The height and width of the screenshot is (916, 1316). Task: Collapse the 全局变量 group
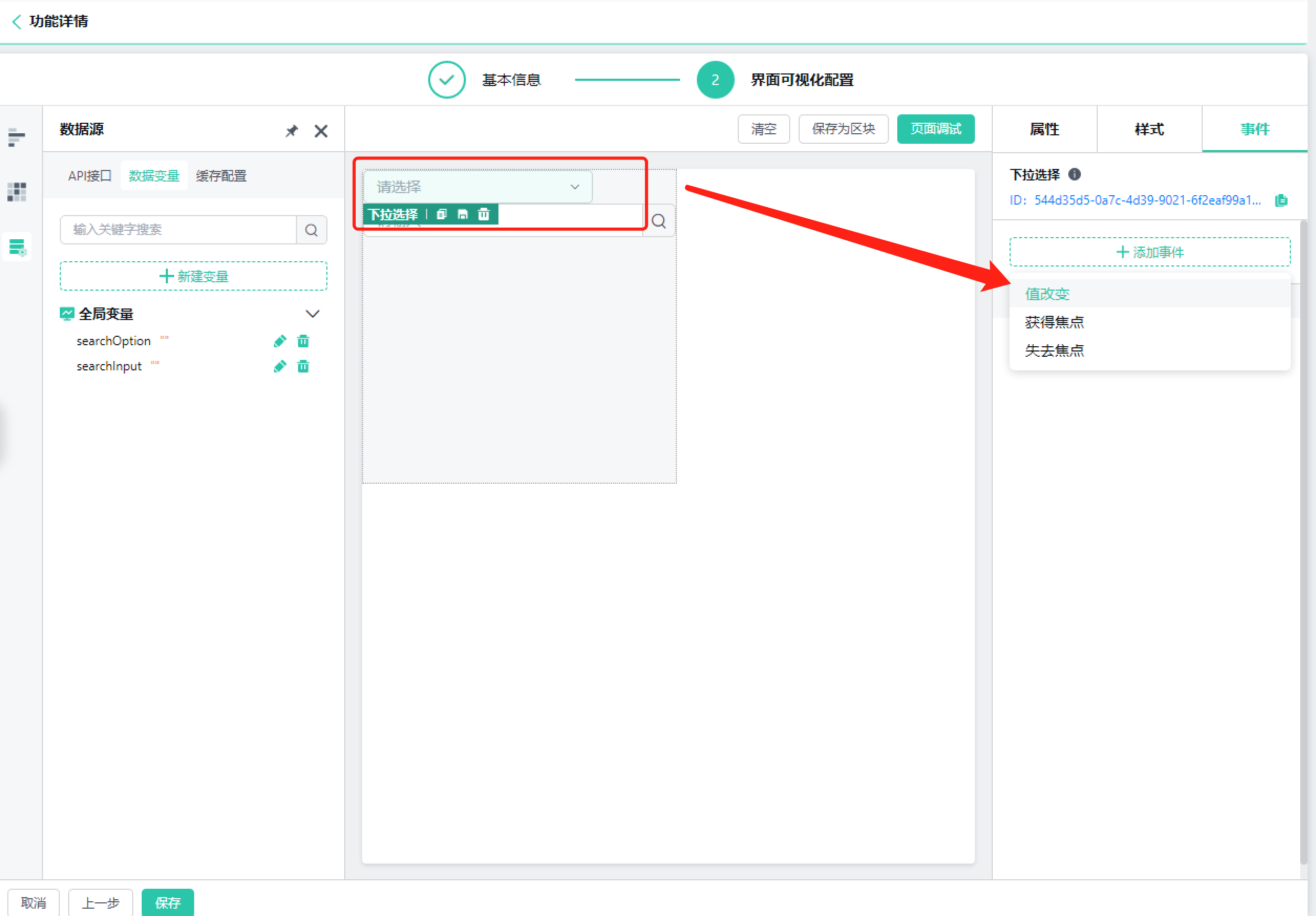[312, 314]
